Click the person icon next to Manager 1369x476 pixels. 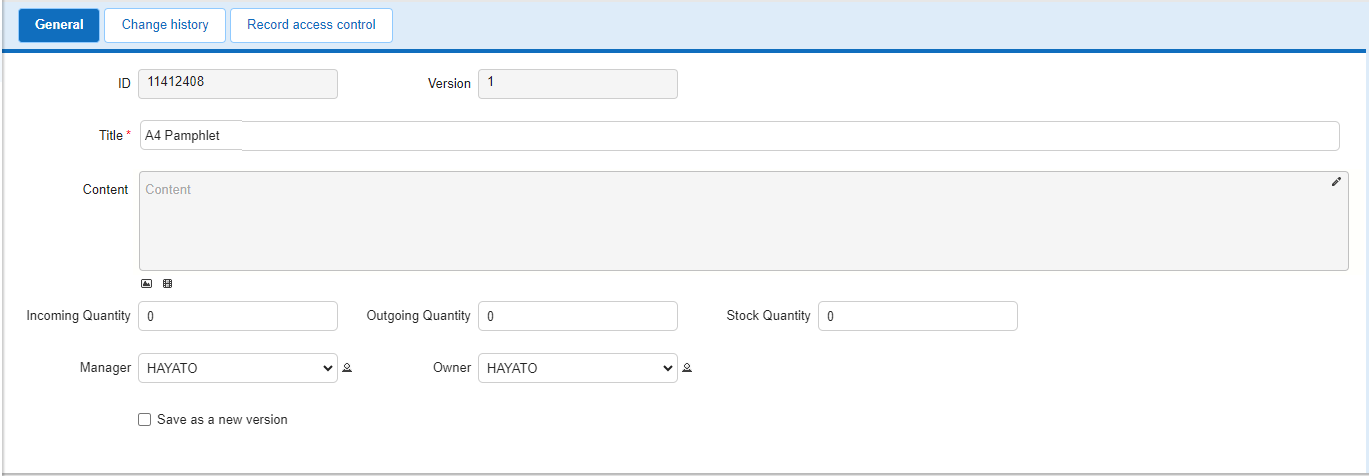click(x=347, y=368)
